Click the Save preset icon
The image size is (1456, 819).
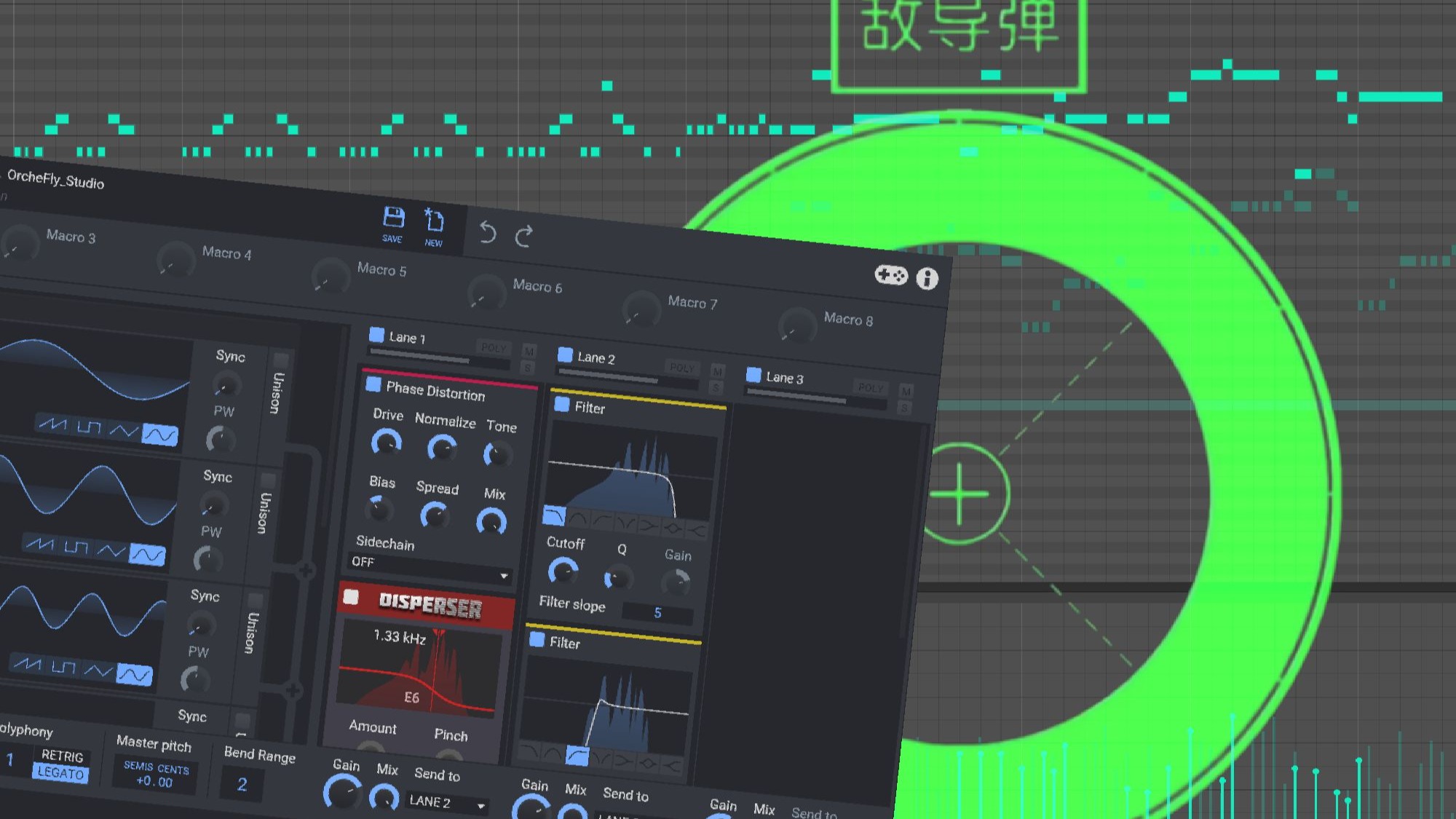(393, 218)
